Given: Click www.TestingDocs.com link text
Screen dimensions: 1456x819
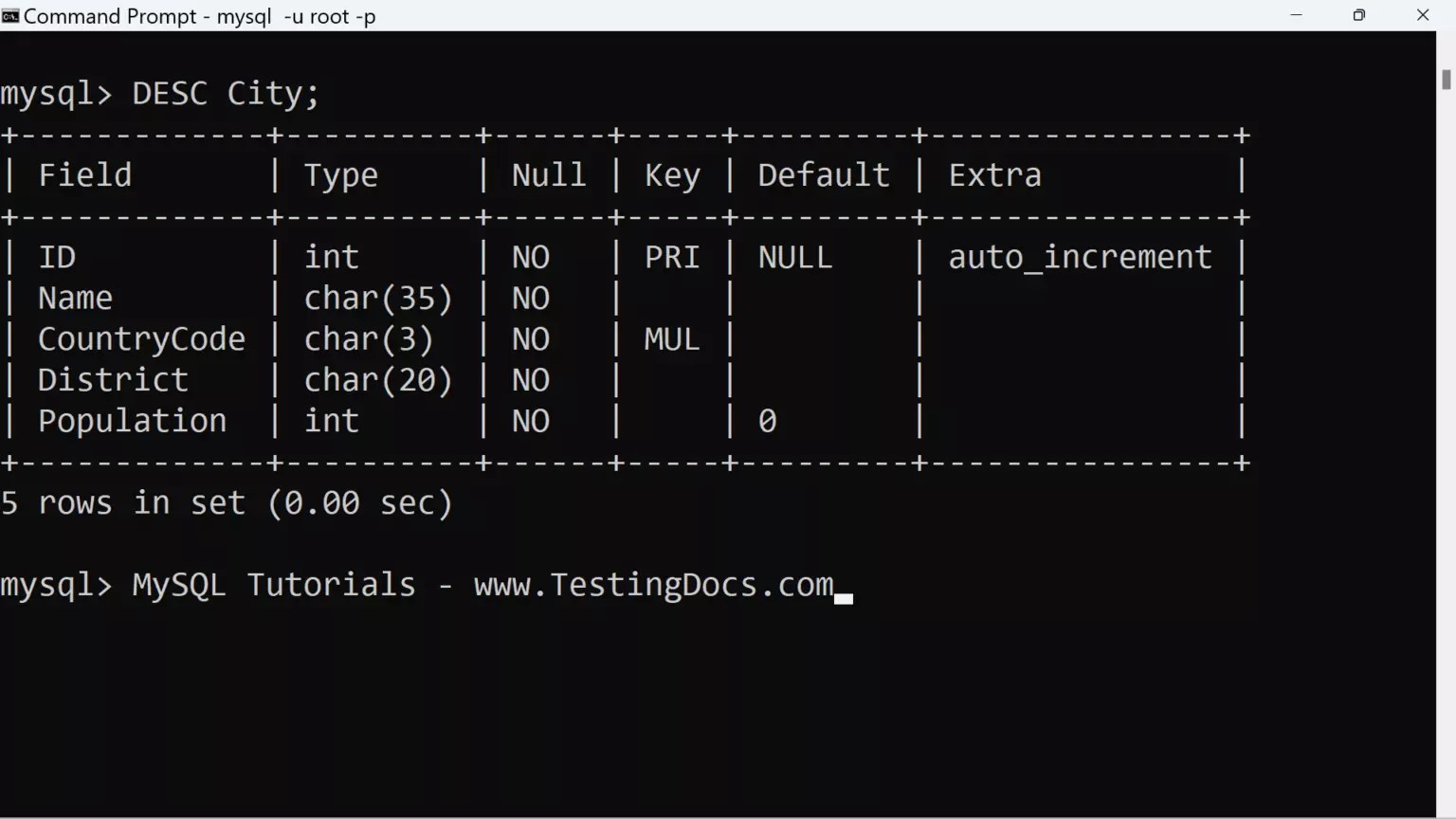Looking at the screenshot, I should coord(654,585).
